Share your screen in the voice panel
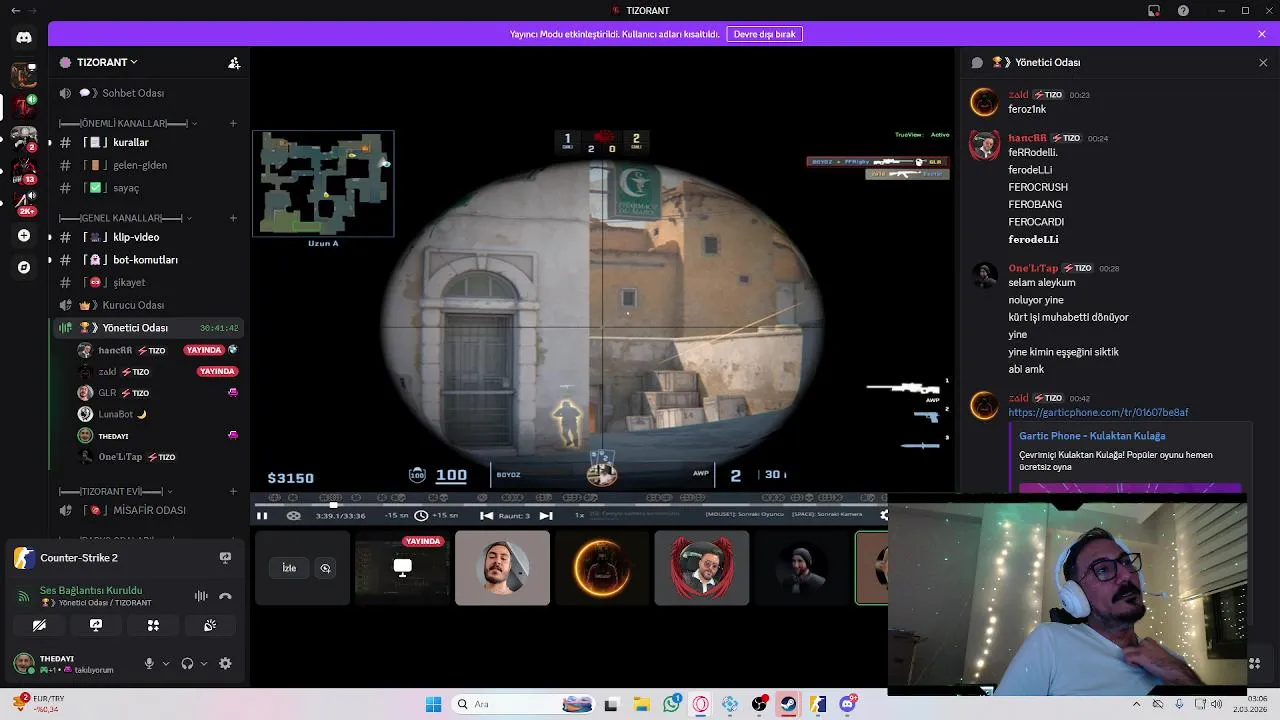This screenshot has height=720, width=1280. (x=96, y=625)
